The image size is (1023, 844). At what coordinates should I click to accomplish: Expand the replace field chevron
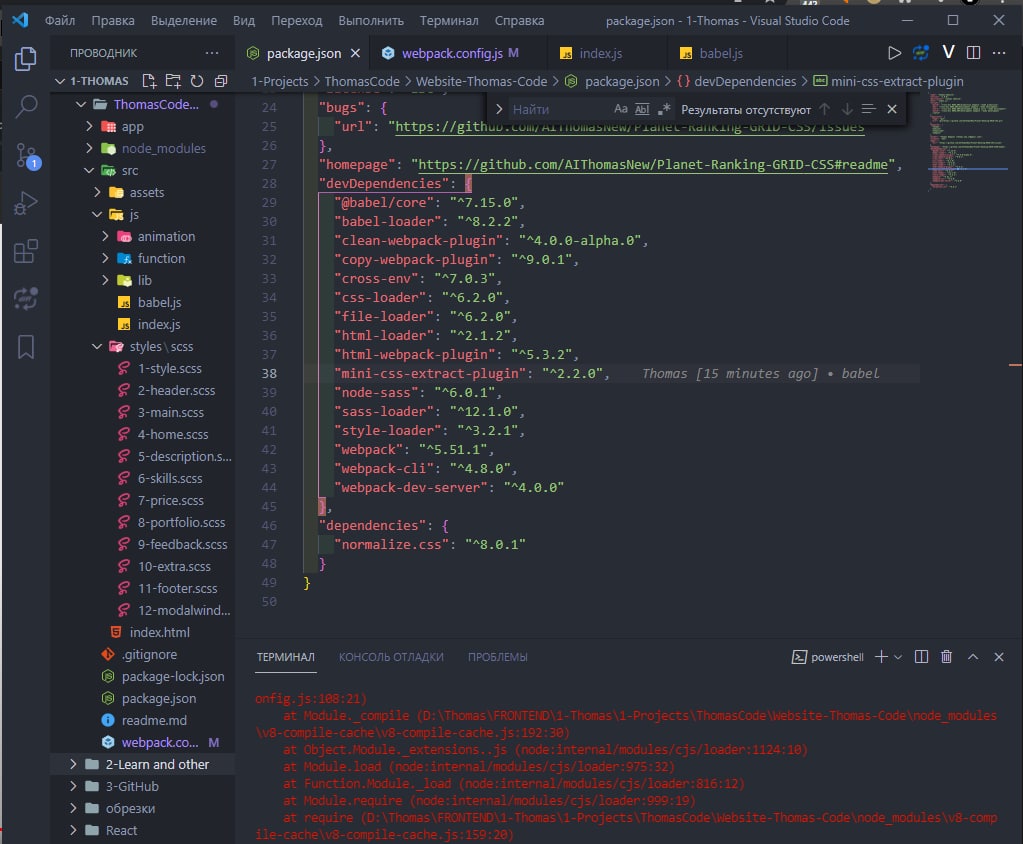coord(498,109)
